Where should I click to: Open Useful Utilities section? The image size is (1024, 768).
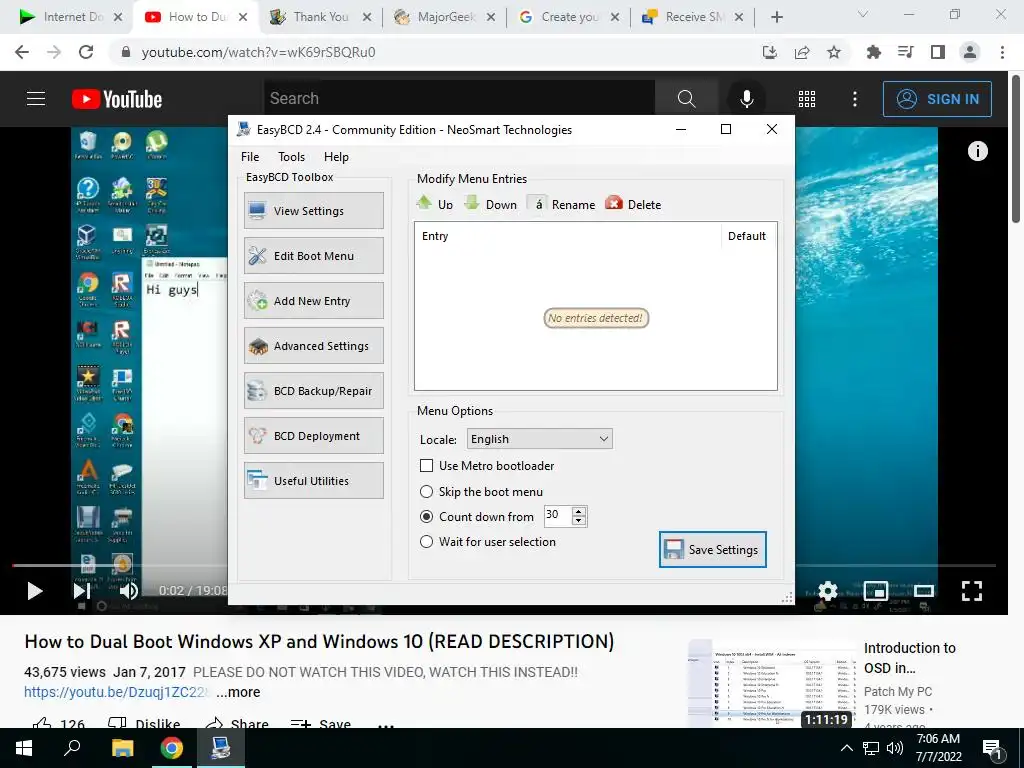tap(313, 481)
